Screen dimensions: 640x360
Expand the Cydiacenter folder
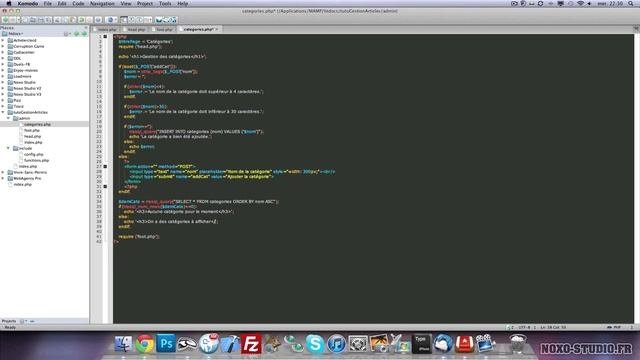3,52
